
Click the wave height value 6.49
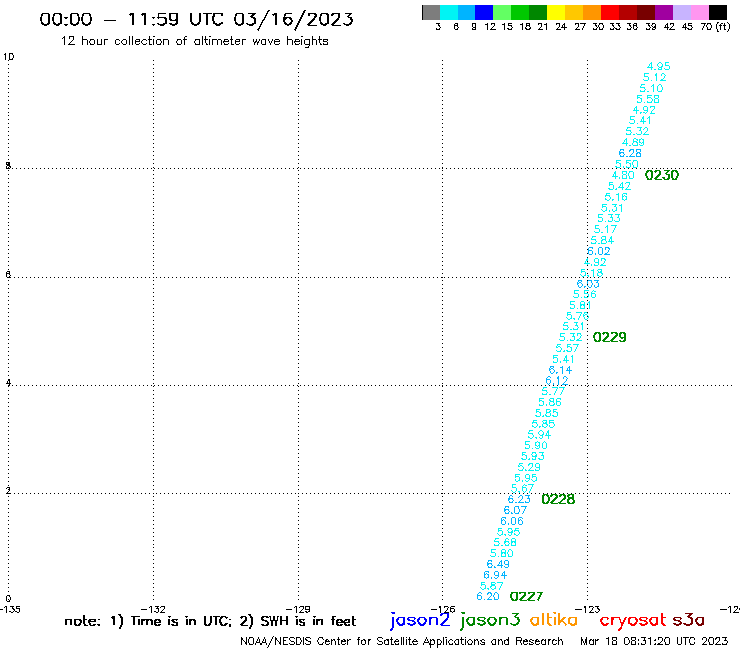click(x=498, y=564)
